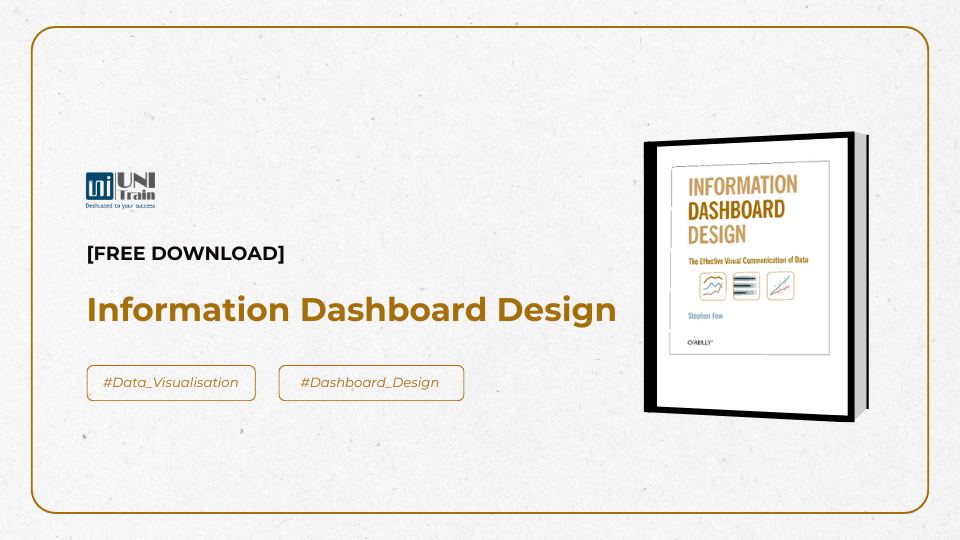
Task: Click the [FREE DOWNLOAD] text
Action: click(x=186, y=253)
